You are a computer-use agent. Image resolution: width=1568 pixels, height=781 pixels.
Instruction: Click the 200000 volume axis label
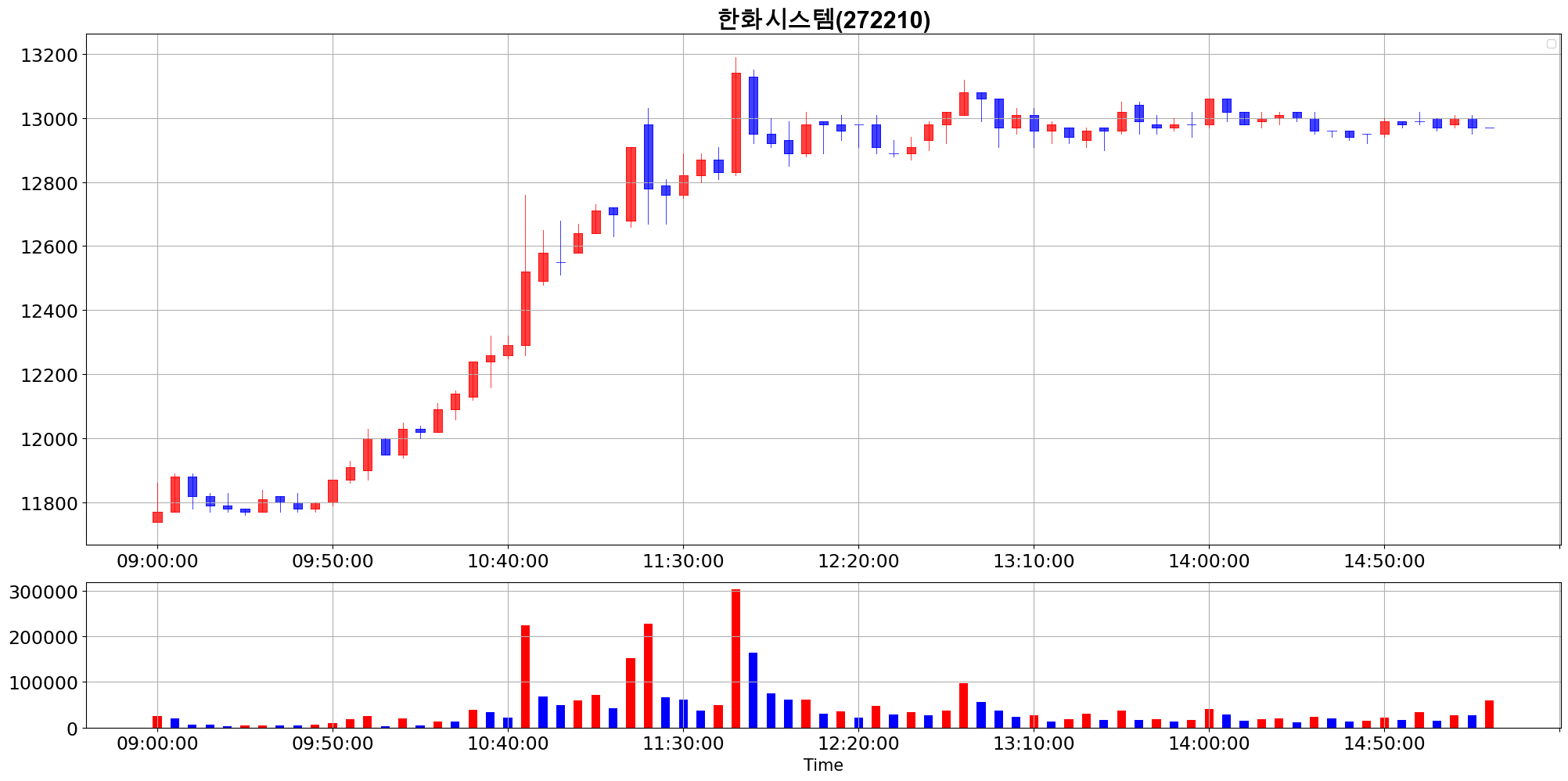(44, 637)
